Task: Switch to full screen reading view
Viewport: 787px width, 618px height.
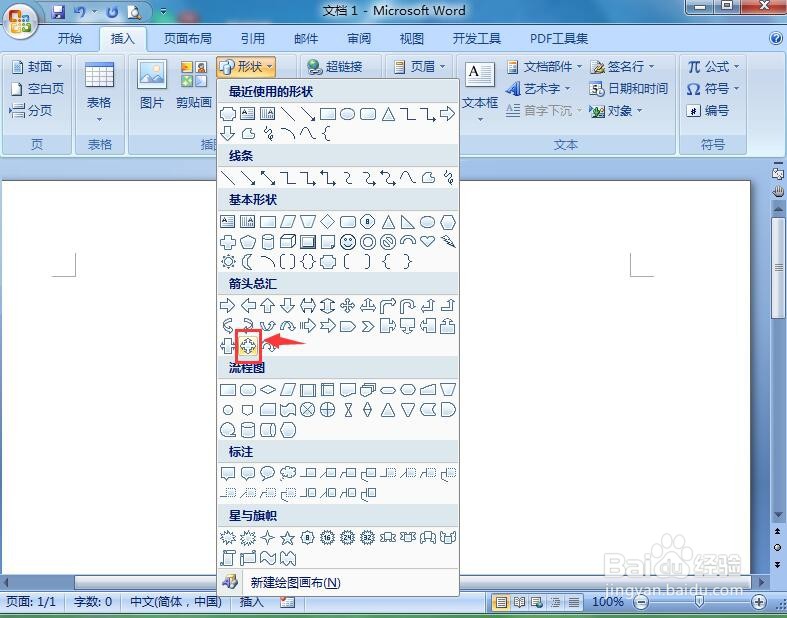Action: (x=518, y=602)
